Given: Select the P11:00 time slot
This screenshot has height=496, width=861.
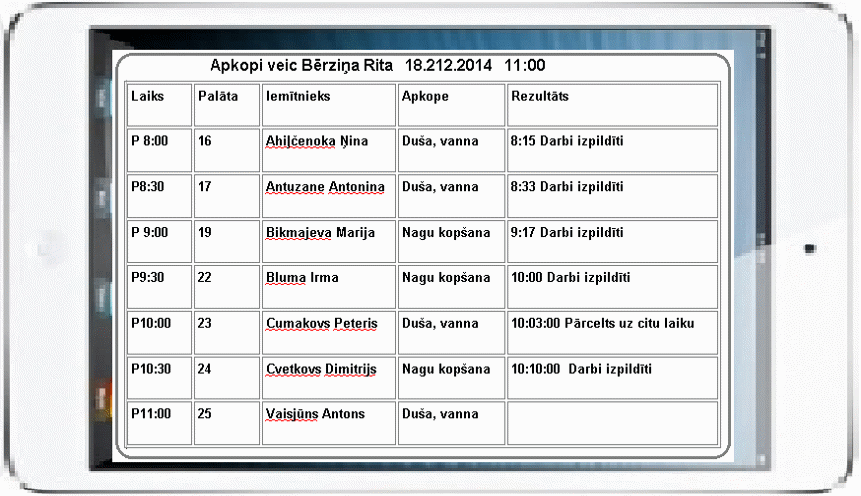Looking at the screenshot, I should coord(151,414).
